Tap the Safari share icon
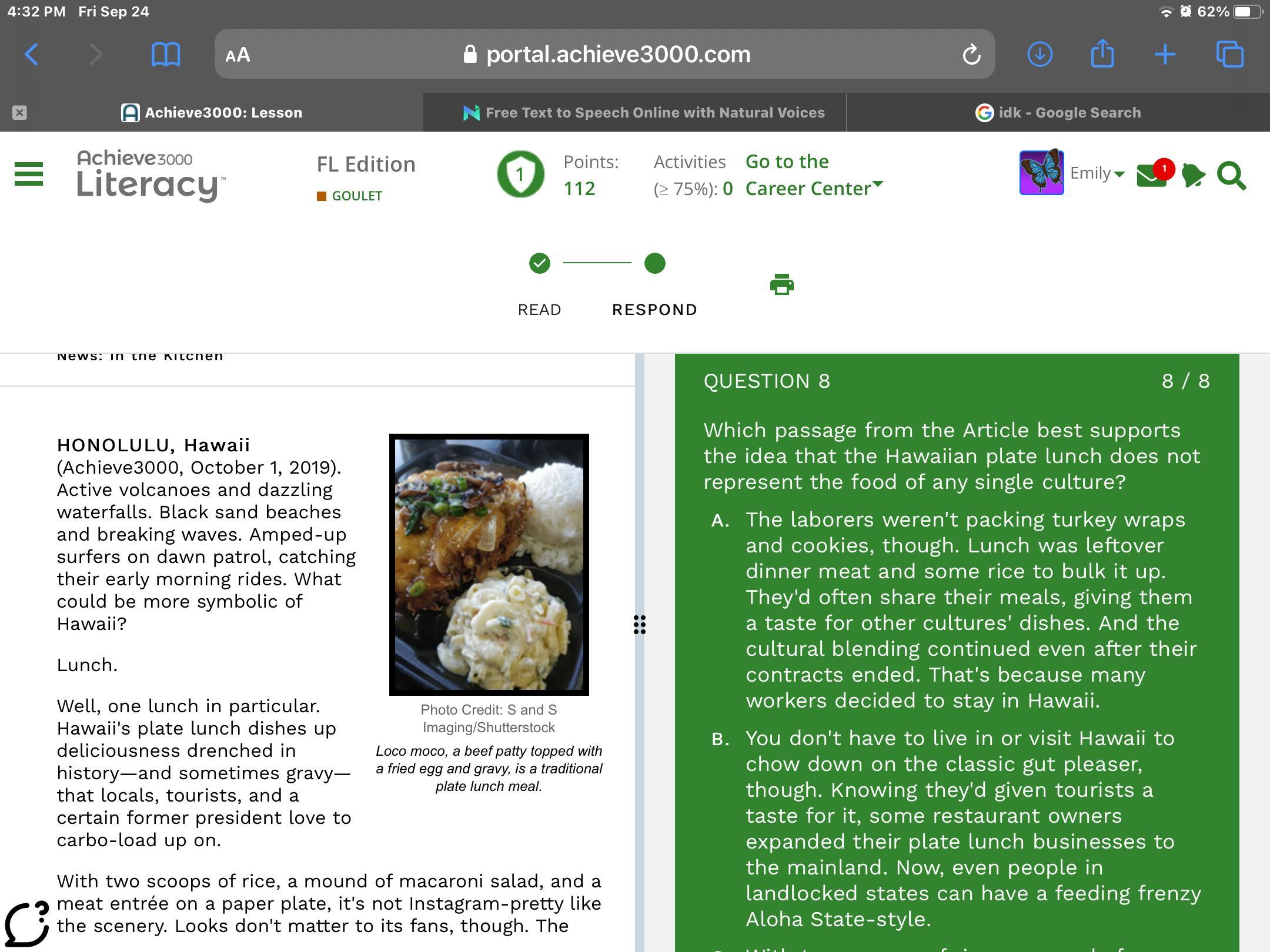 coord(1102,55)
